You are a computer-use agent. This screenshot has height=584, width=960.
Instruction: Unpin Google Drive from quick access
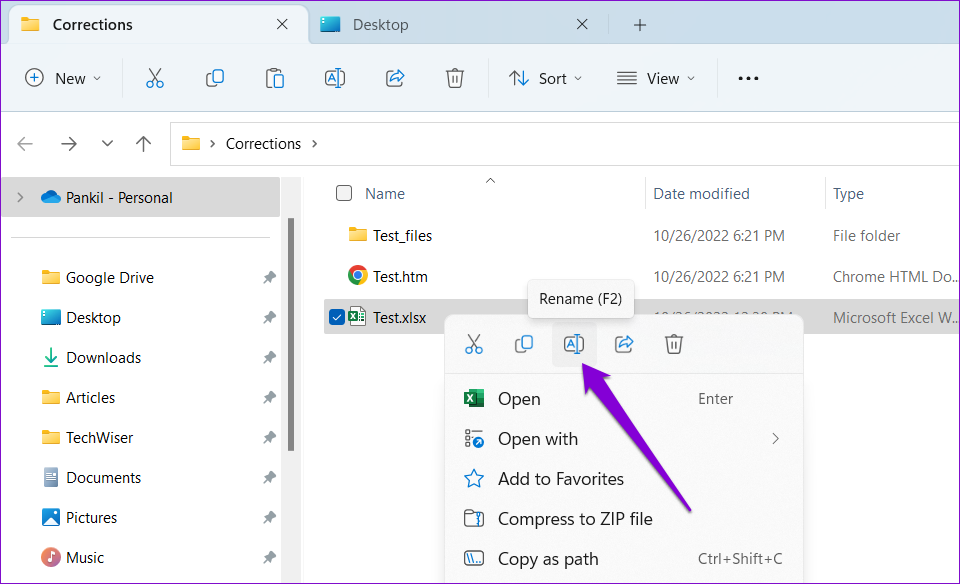click(x=269, y=278)
